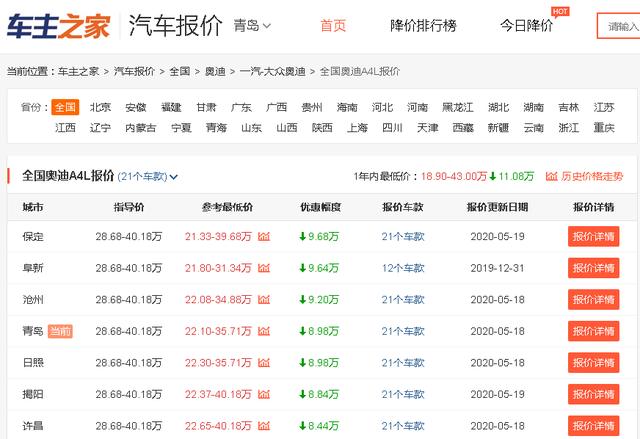The image size is (640, 439).
Task: Open 21个车款 link in 保定 row
Action: point(403,236)
